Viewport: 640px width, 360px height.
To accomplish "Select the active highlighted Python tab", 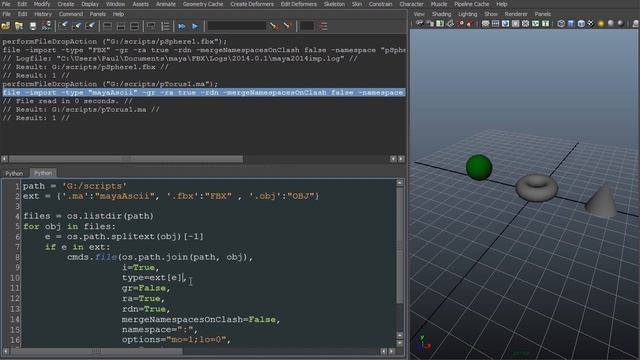I will [x=43, y=173].
